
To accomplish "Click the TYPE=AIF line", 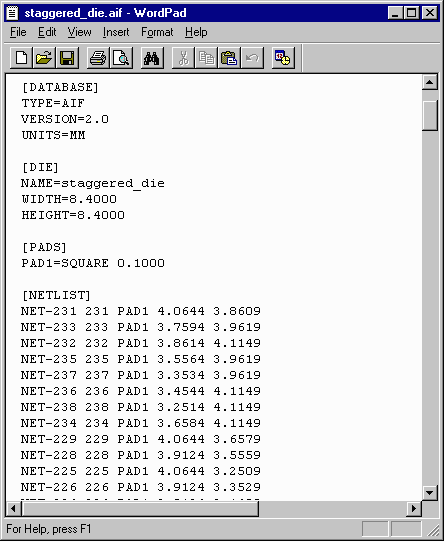I will (53, 103).
